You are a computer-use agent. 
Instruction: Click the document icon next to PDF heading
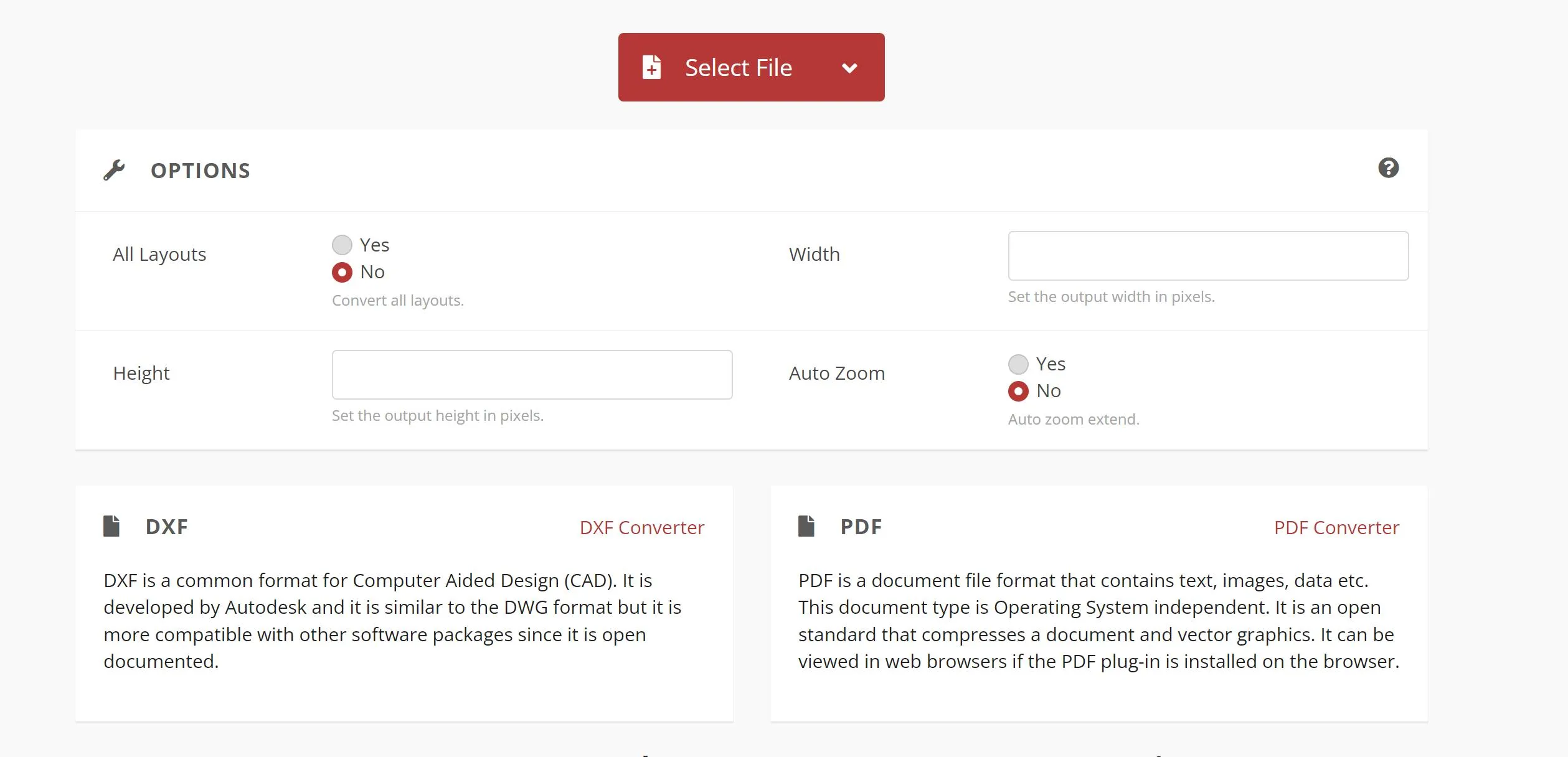click(x=807, y=525)
